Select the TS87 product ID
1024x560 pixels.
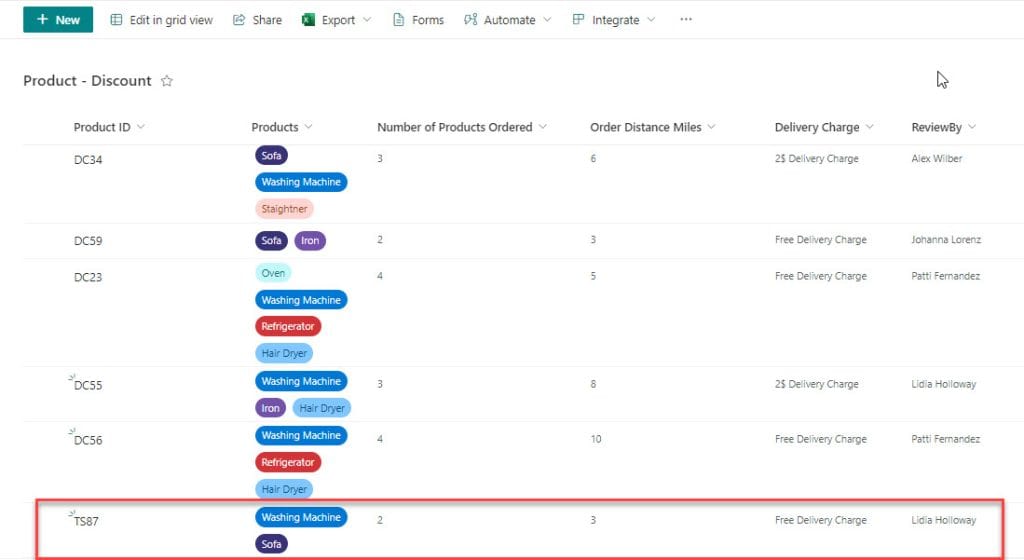point(86,521)
